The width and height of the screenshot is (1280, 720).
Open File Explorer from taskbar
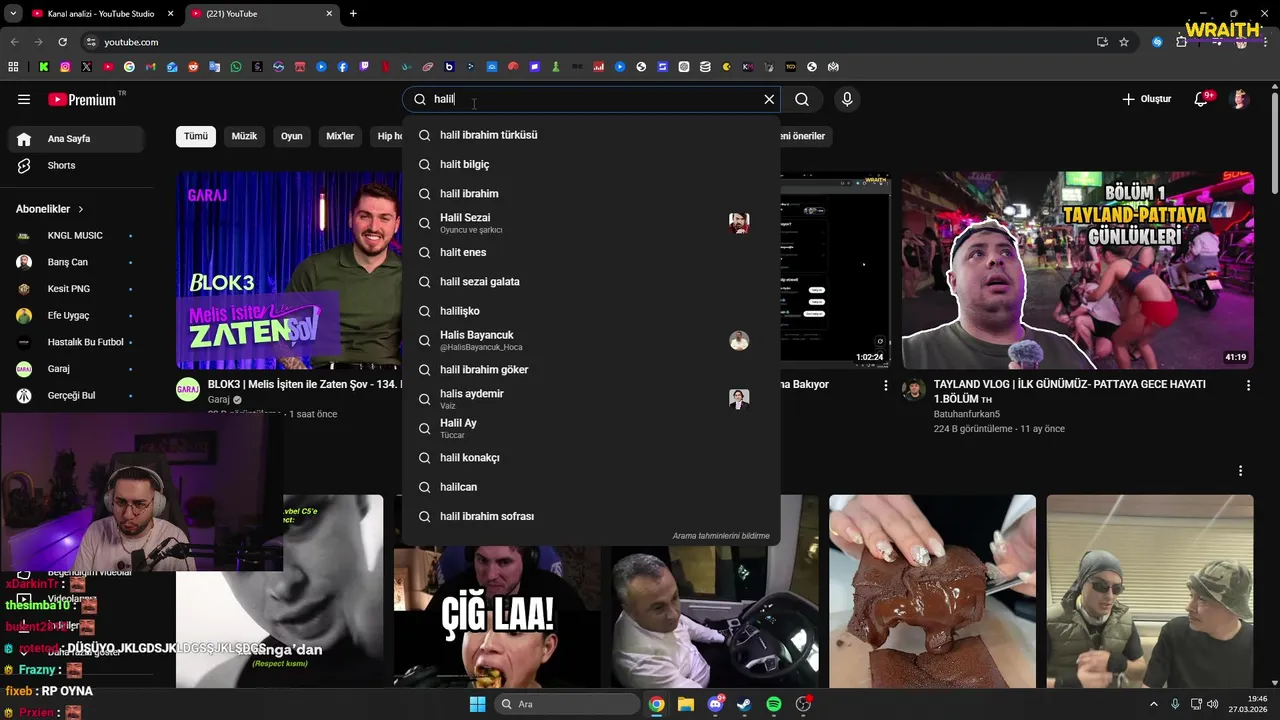(x=686, y=704)
